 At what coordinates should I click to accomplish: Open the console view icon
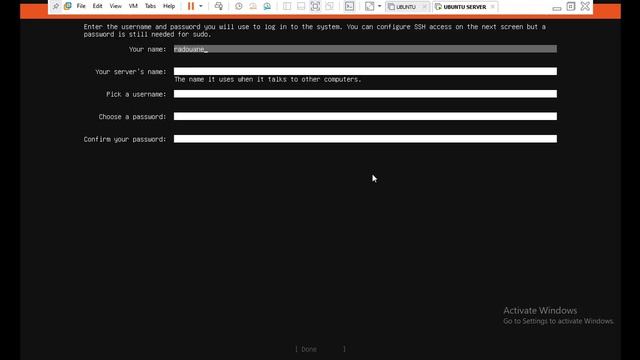click(x=349, y=6)
